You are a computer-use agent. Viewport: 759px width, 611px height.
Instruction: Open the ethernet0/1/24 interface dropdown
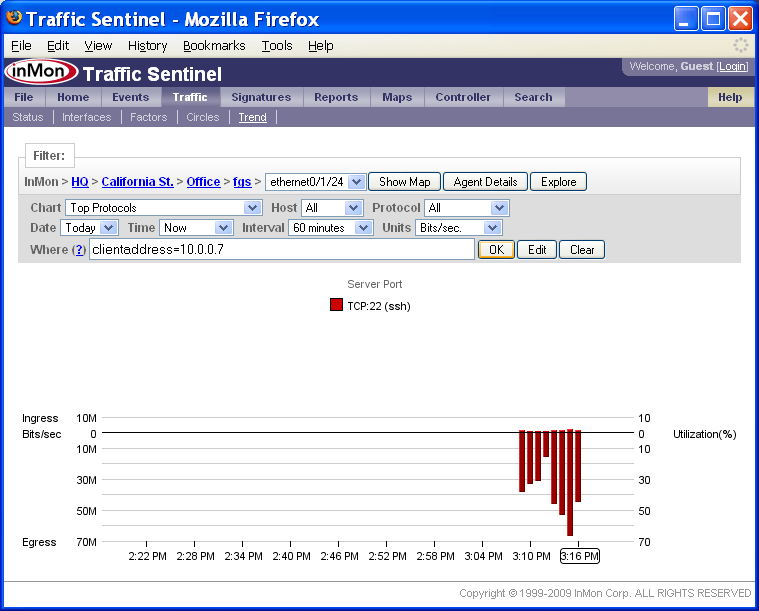tap(316, 182)
